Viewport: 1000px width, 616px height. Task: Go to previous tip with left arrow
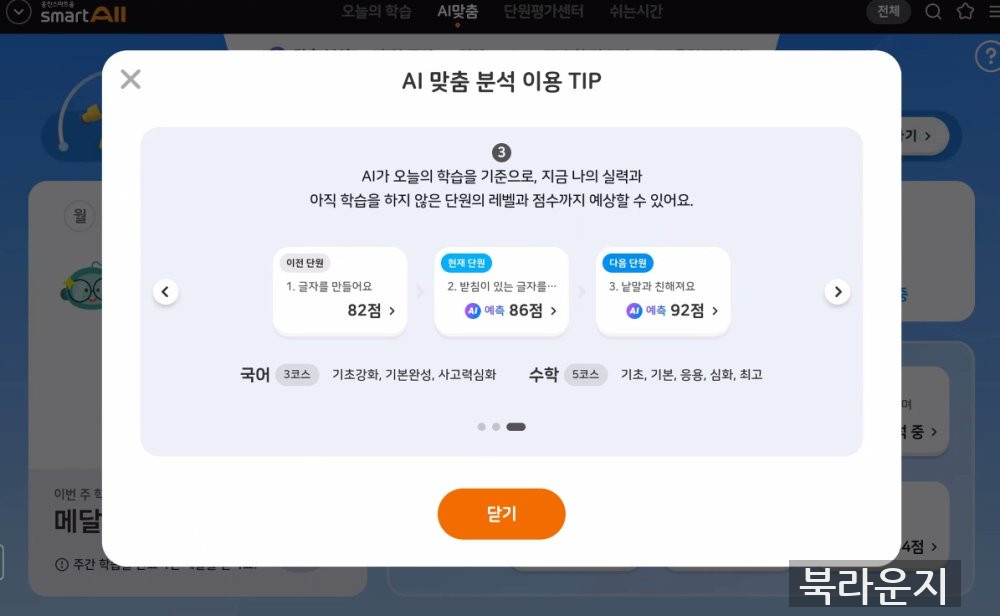[x=165, y=292]
